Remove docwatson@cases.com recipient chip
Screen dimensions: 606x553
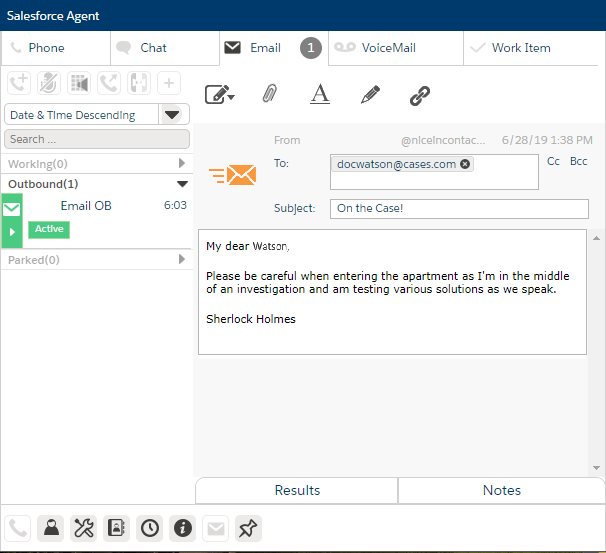click(x=465, y=164)
